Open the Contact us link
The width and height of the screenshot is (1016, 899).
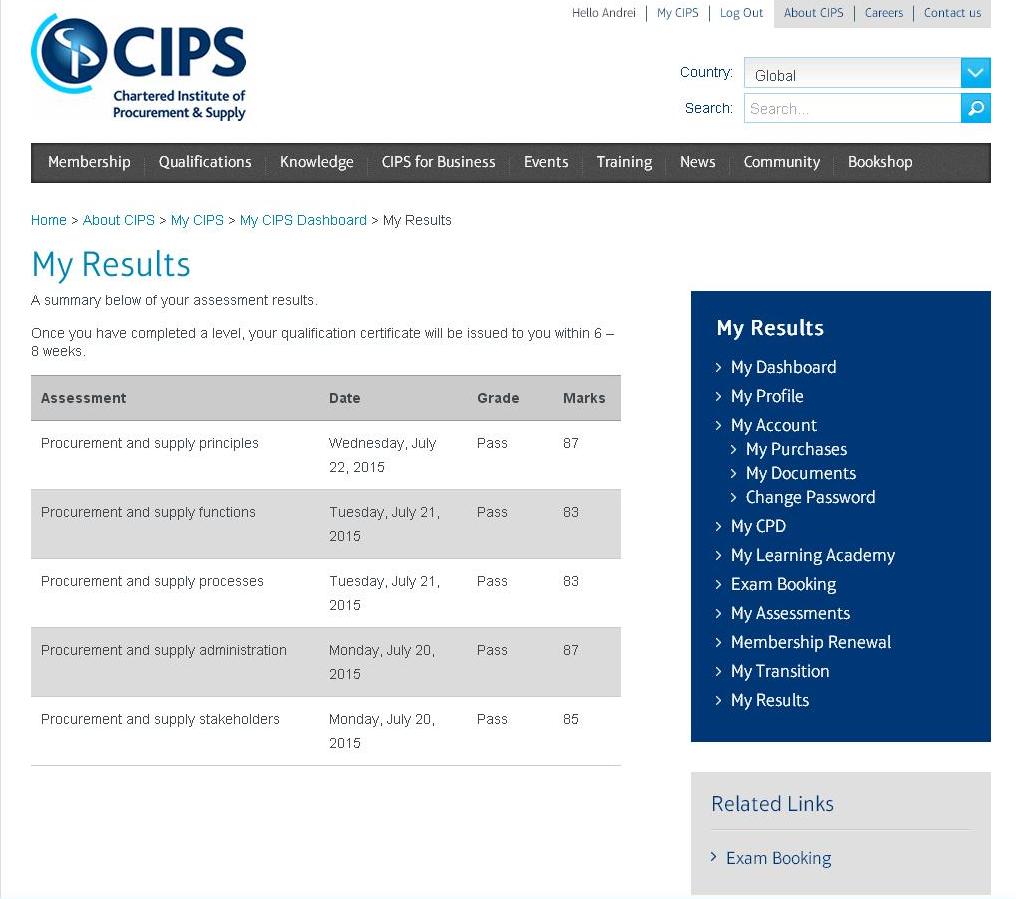952,13
